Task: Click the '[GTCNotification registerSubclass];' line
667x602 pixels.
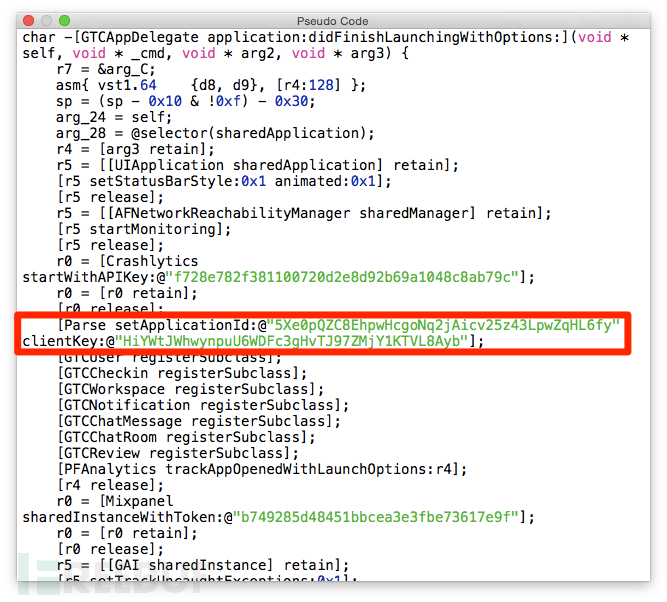Action: (202, 405)
